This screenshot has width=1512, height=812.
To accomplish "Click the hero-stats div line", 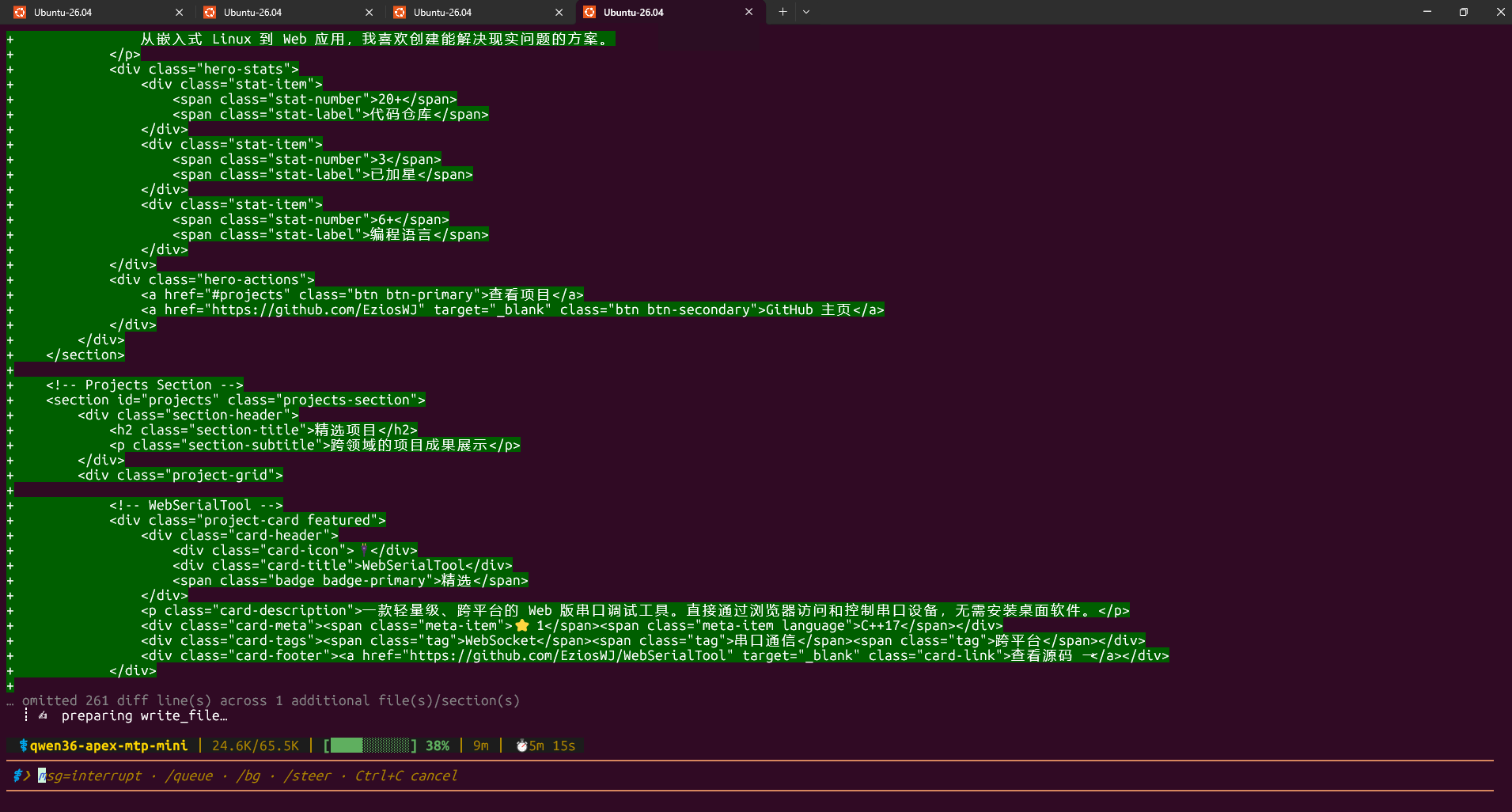I will point(204,69).
